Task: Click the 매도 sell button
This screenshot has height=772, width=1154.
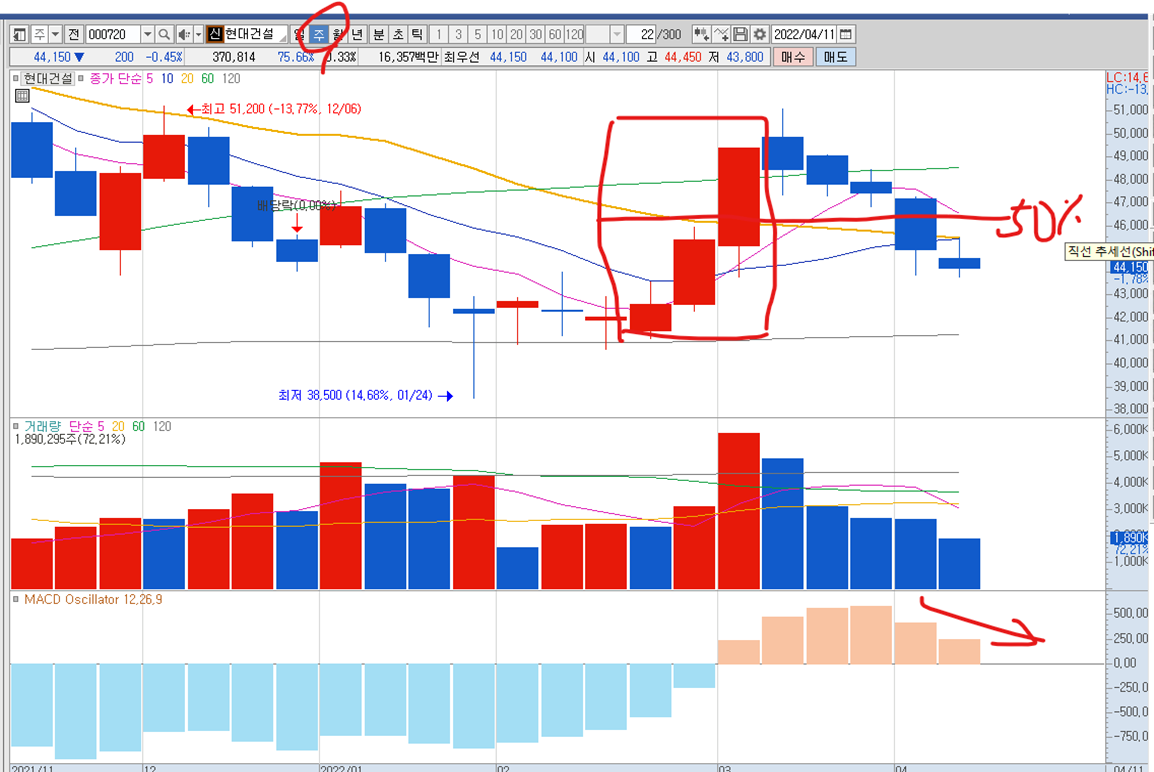Action: 835,57
